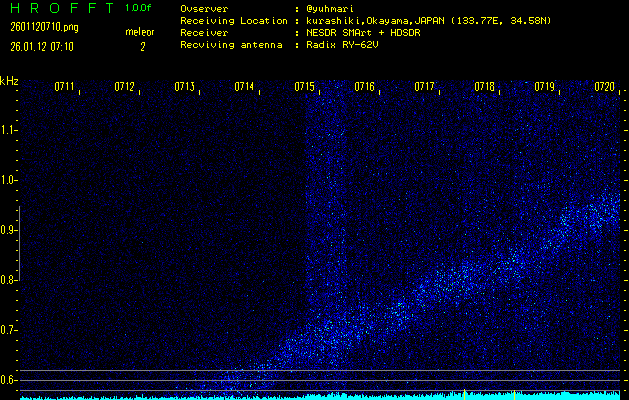Click the 0713 time marker
Viewport: 629px width, 400px height.
[x=184, y=87]
